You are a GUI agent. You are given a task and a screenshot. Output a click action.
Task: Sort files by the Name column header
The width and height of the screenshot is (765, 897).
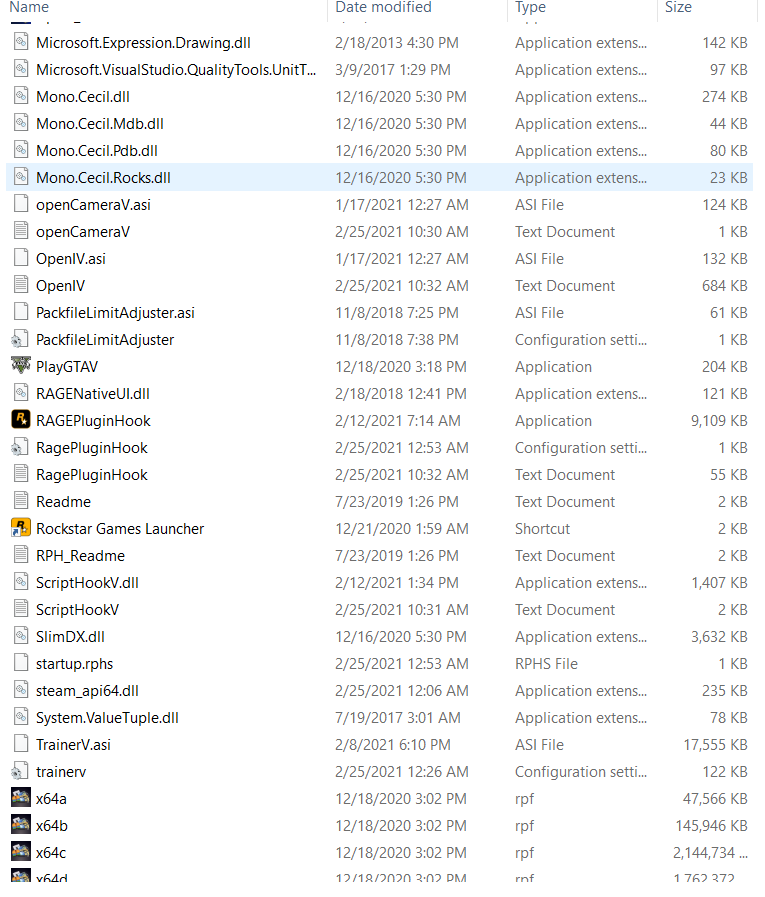[x=29, y=7]
